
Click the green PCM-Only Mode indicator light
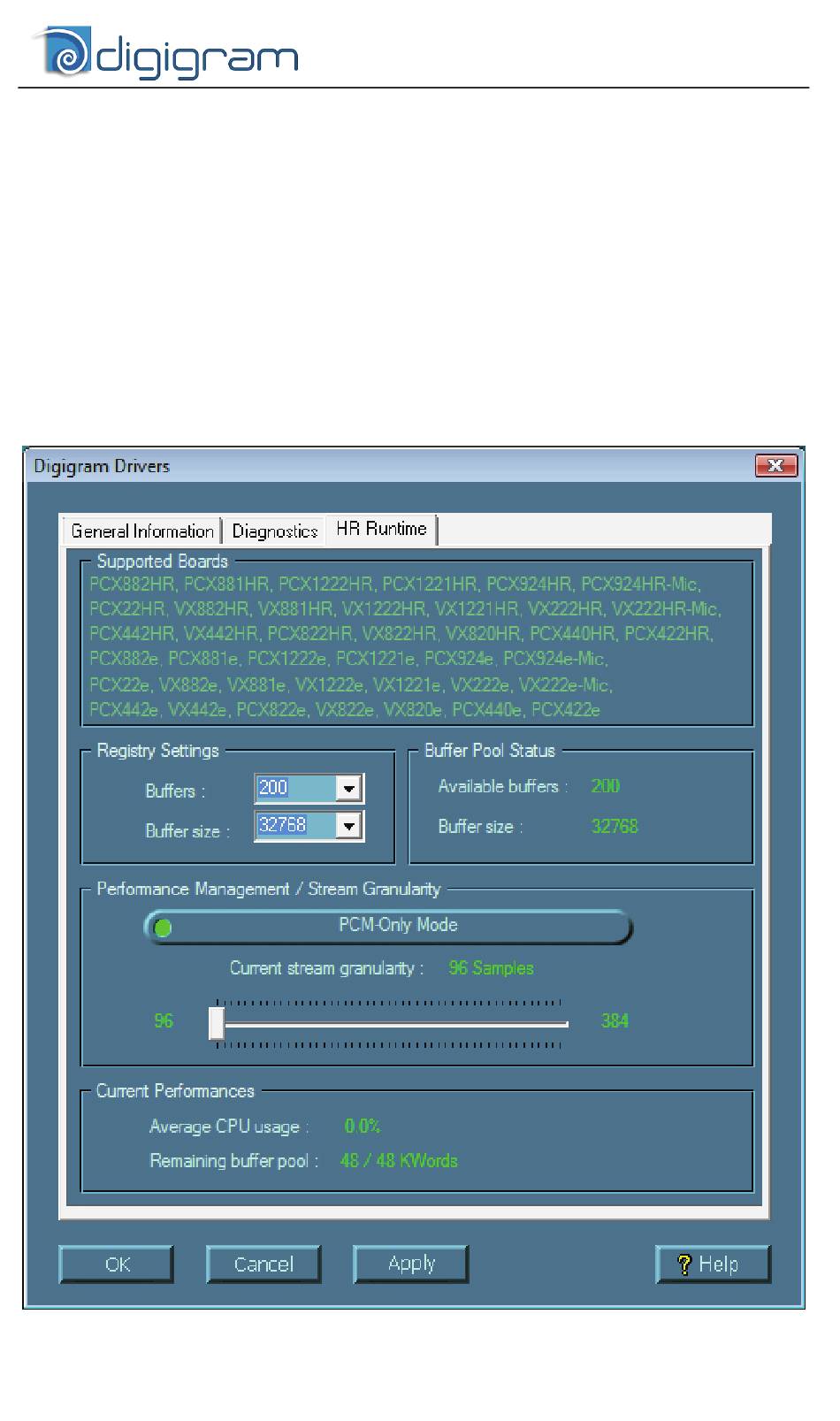(163, 928)
